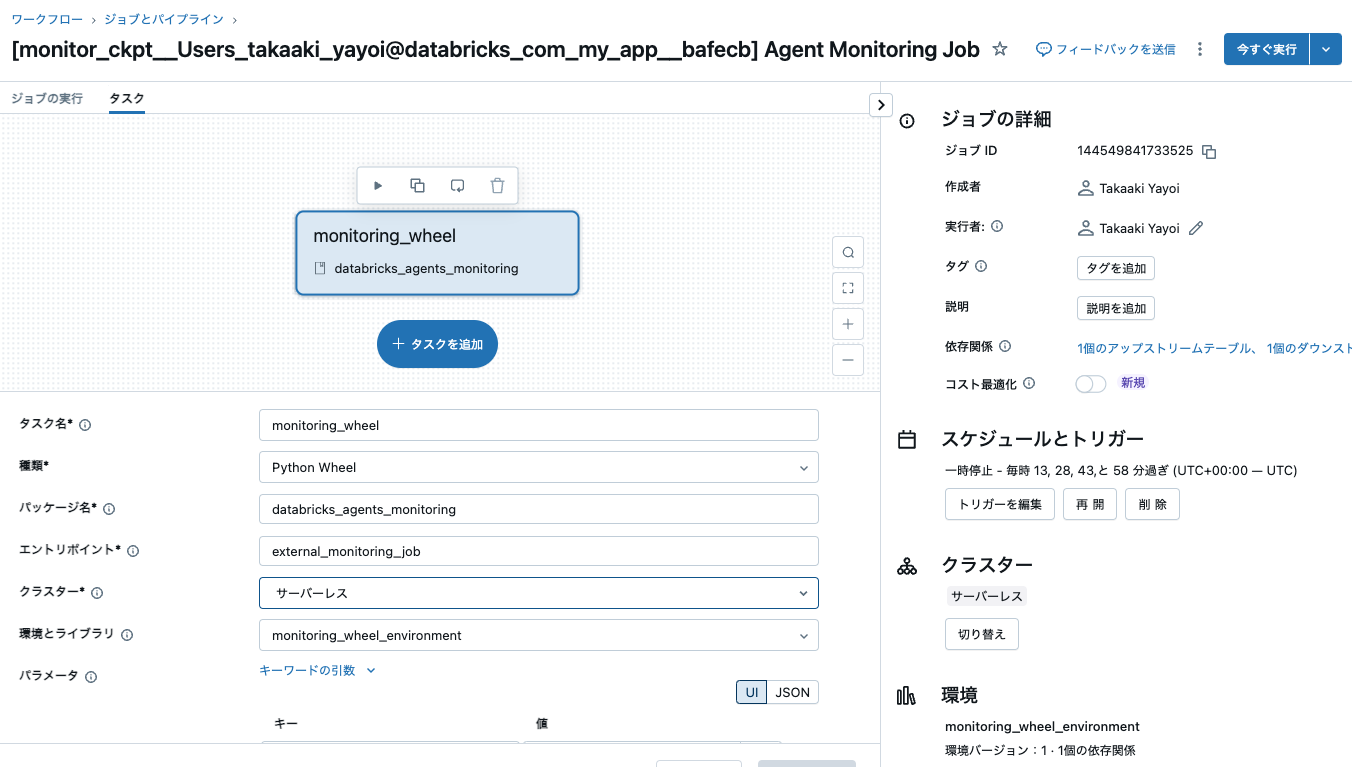Viewport: 1352px width, 767px height.
Task: Go to ワークフロー breadcrumb
Action: (48, 19)
